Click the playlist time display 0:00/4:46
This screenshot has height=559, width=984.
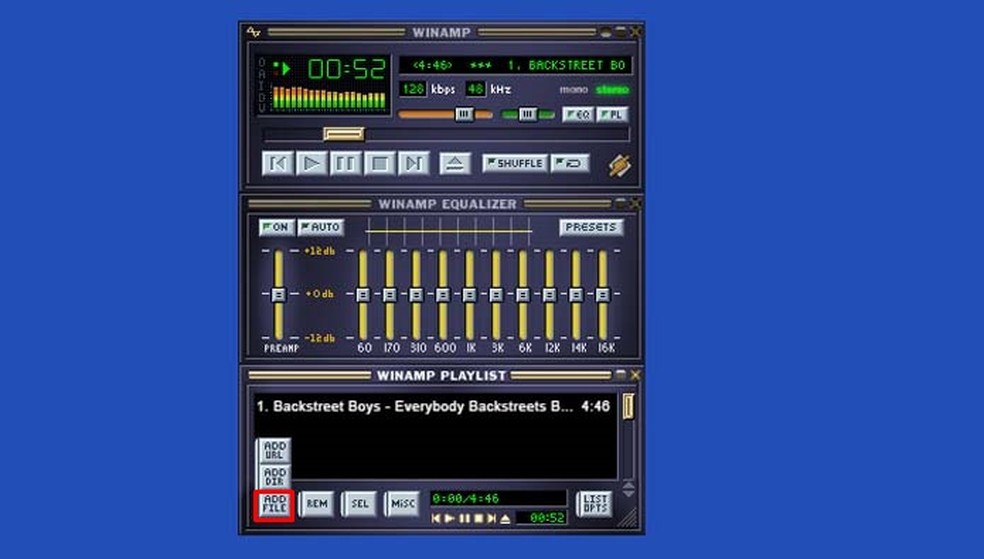[x=498, y=499]
